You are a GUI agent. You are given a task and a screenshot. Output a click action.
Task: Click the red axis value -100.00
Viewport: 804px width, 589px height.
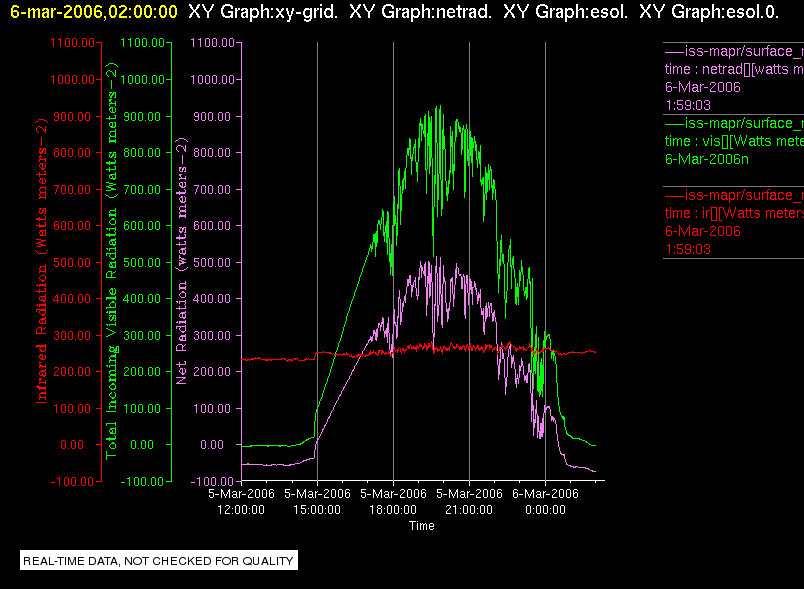coord(72,481)
